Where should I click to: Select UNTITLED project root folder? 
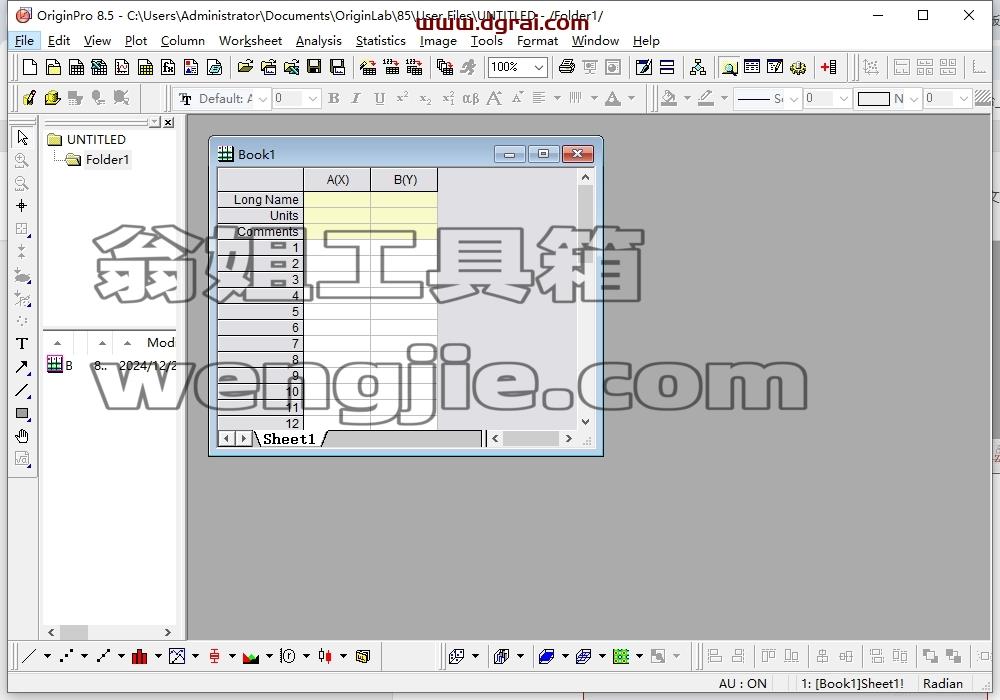point(96,139)
